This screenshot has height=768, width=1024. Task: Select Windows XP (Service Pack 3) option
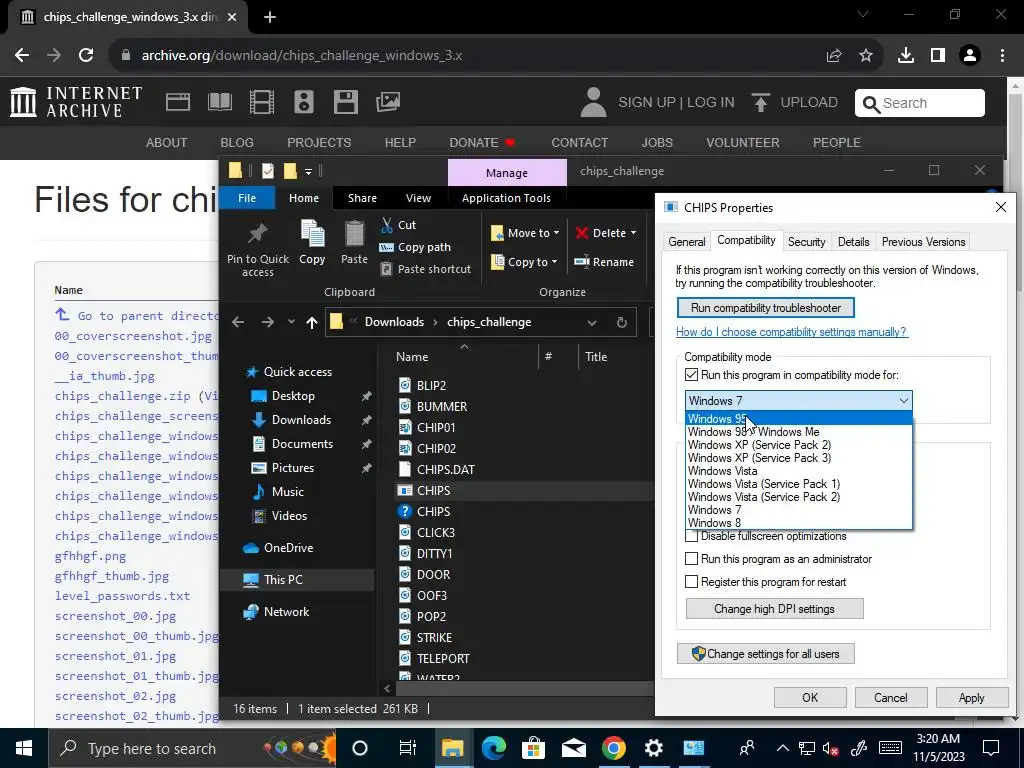pos(799,458)
